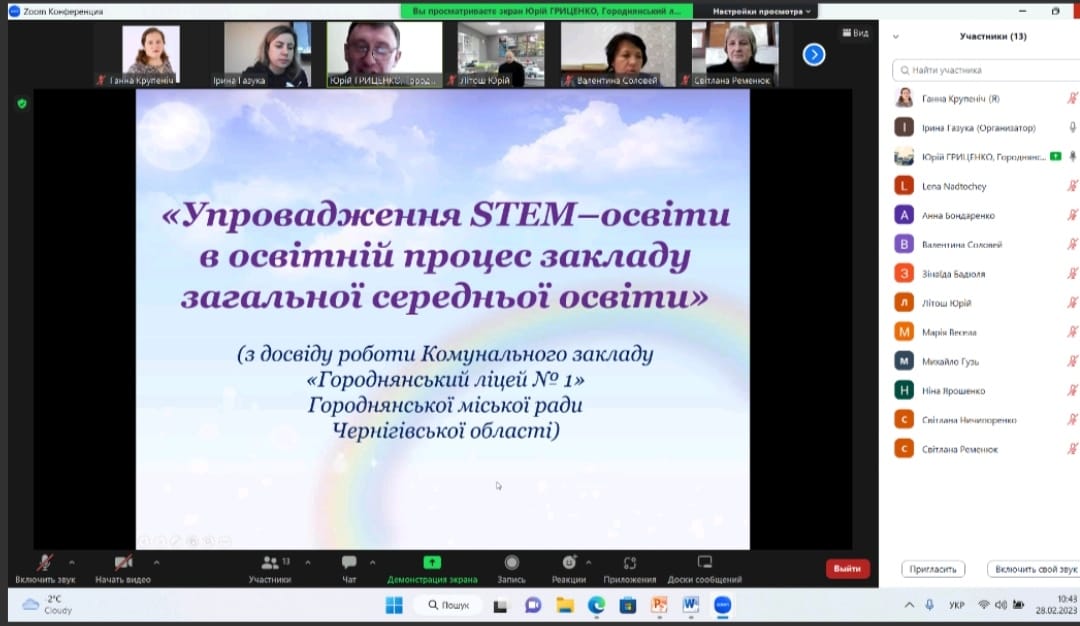Viewport: 1080px width, 626px height.
Task: Click the green encryption shield icon
Action: coord(22,103)
